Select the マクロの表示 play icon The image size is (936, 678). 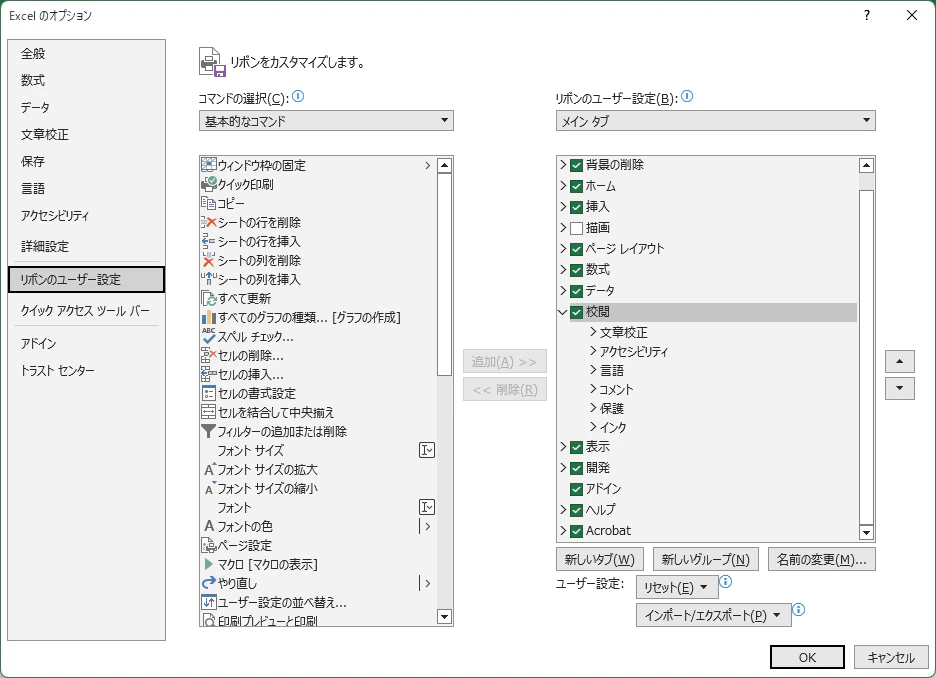(x=208, y=564)
